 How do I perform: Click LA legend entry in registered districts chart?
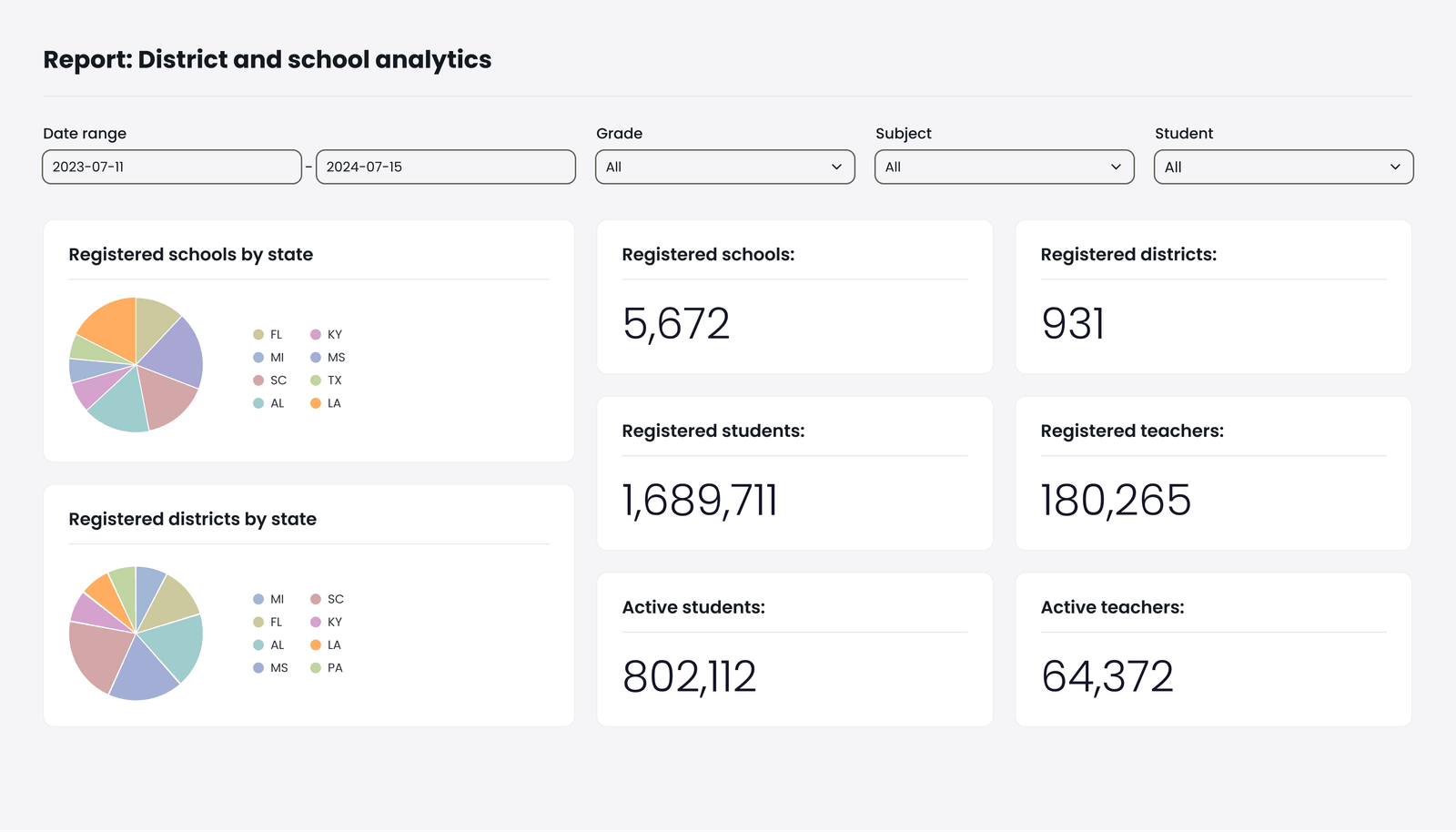pos(326,645)
